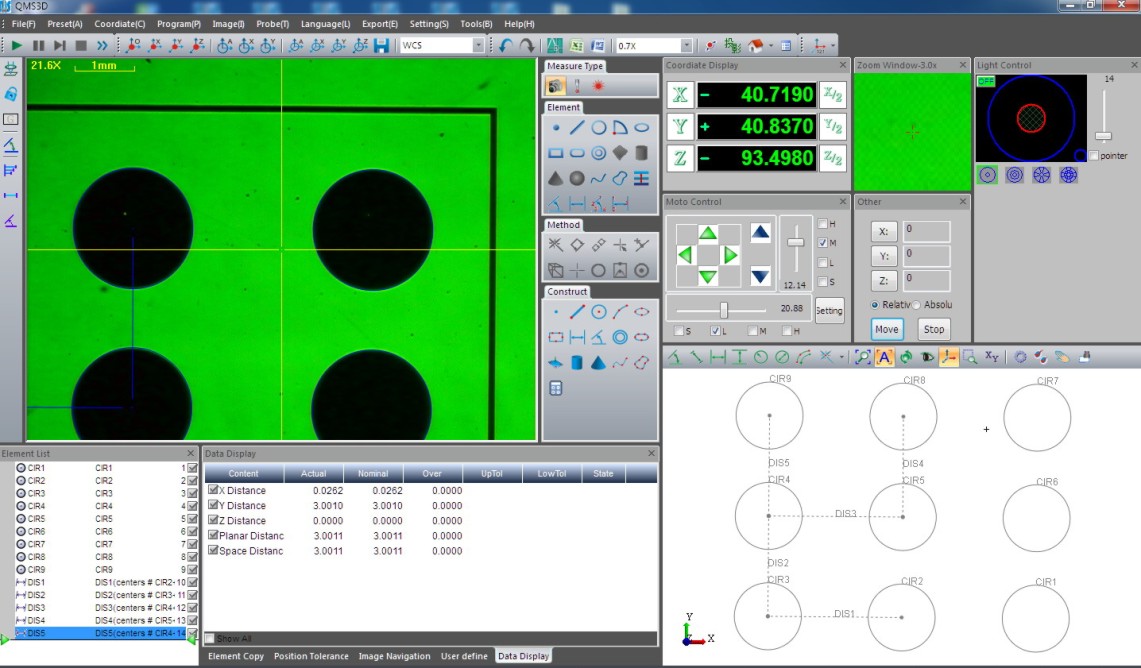Viewport: 1141px width, 668px height.
Task: Halve the X coordinate with X/2 button
Action: click(x=832, y=95)
